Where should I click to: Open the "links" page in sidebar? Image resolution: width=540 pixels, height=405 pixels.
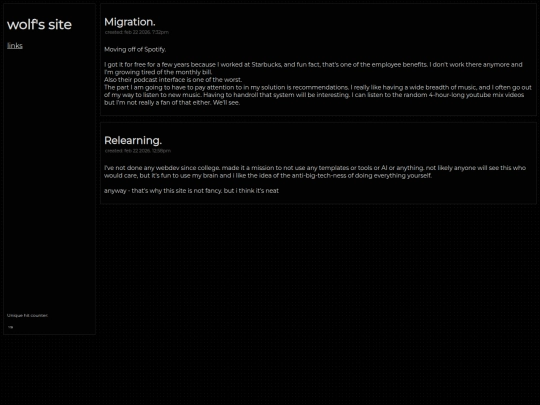[15, 45]
